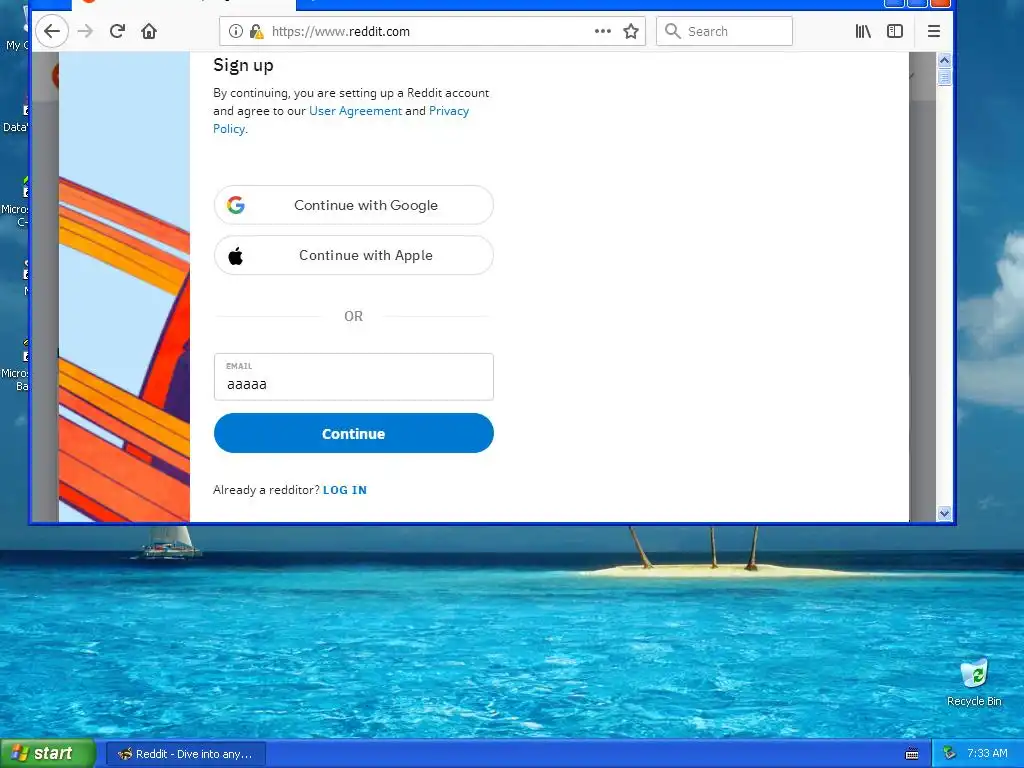Click the Google logo icon
1024x768 pixels.
click(236, 205)
